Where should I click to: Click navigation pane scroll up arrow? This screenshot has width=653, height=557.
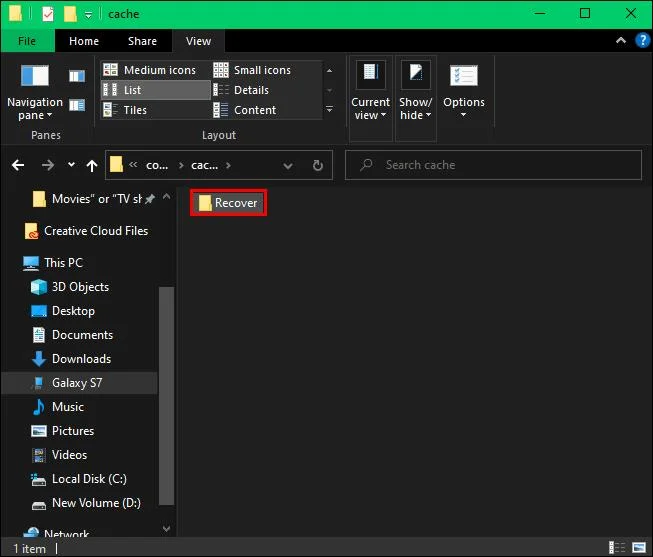coord(167,196)
